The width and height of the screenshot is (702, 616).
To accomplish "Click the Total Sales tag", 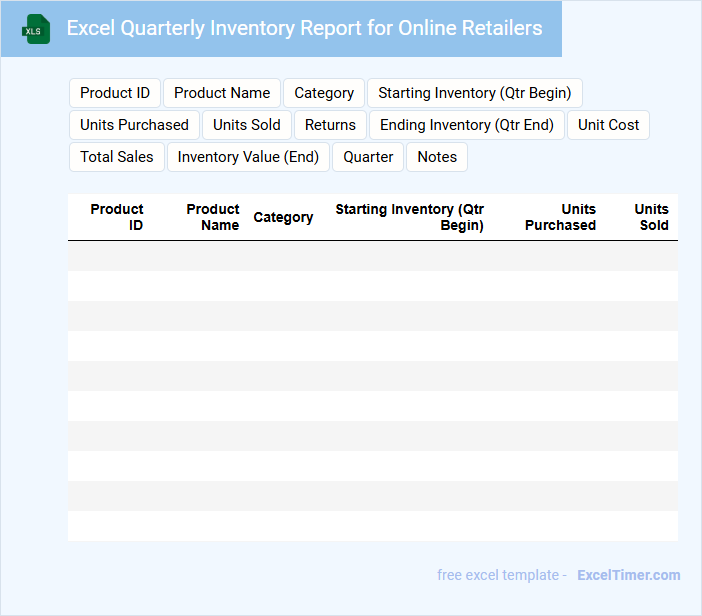I will coord(117,157).
